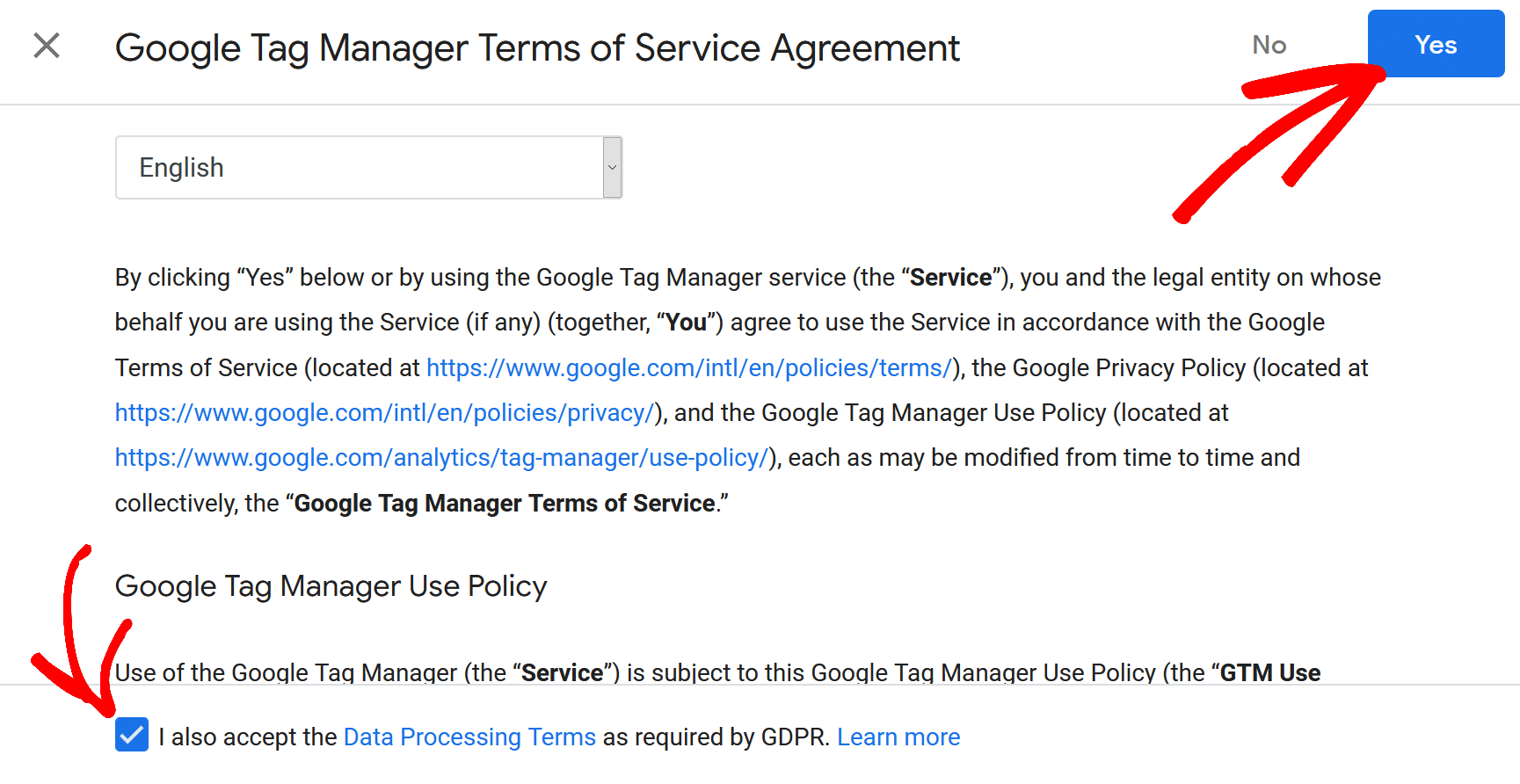Click the bold "You" term in the paragraph
The image size is (1520, 784).
click(x=686, y=323)
